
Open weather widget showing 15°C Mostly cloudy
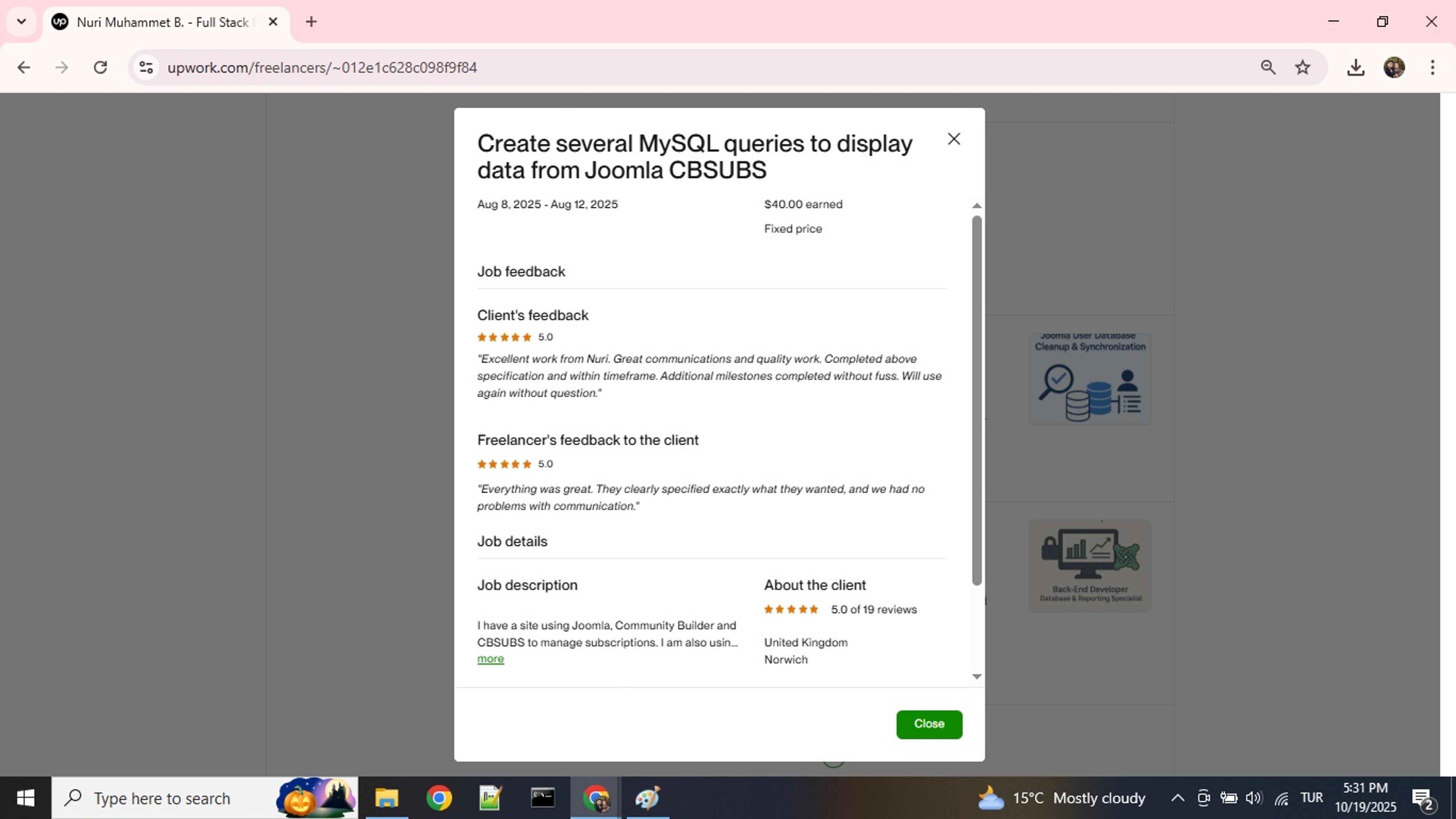[x=1062, y=798]
